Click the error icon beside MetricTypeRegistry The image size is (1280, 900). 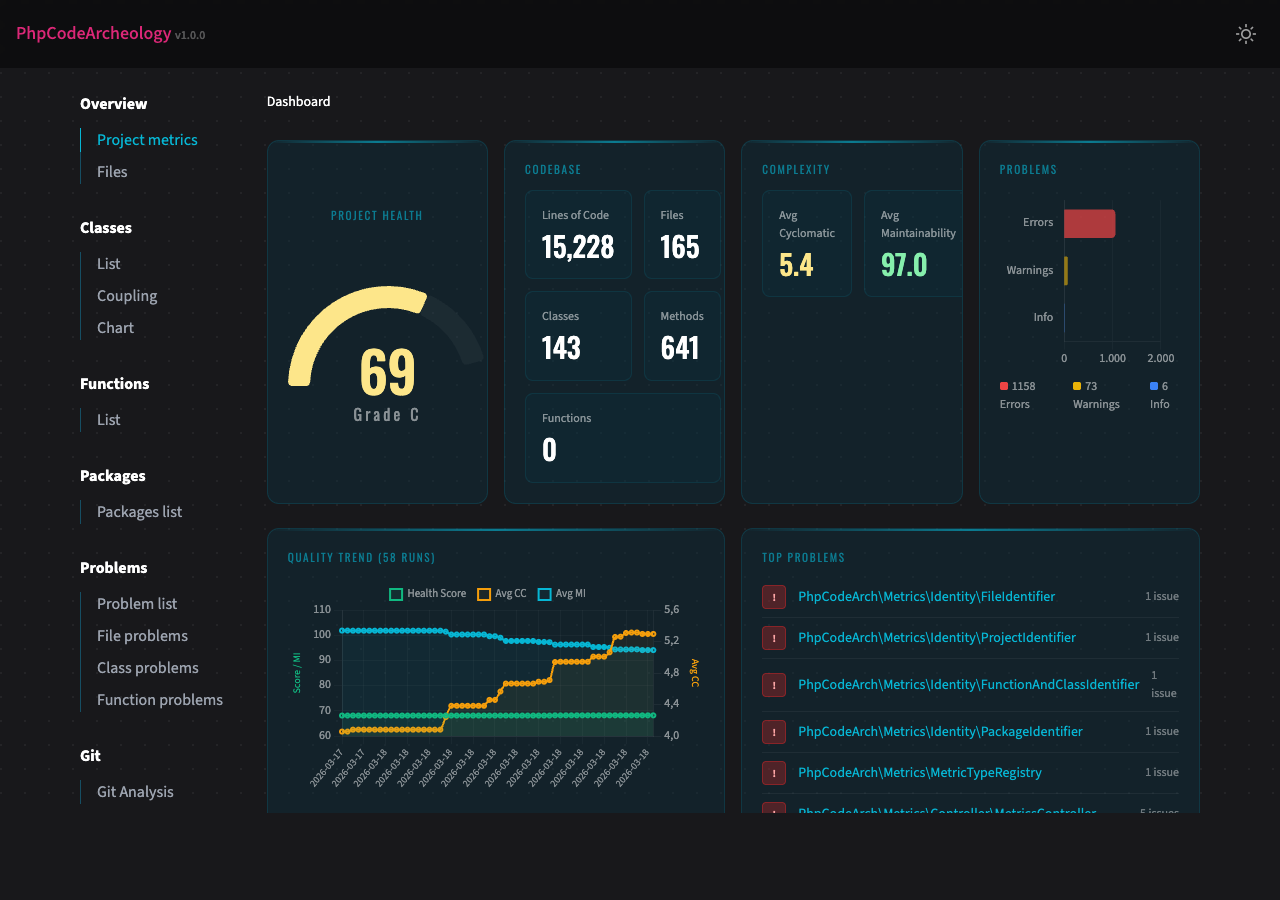tap(773, 773)
